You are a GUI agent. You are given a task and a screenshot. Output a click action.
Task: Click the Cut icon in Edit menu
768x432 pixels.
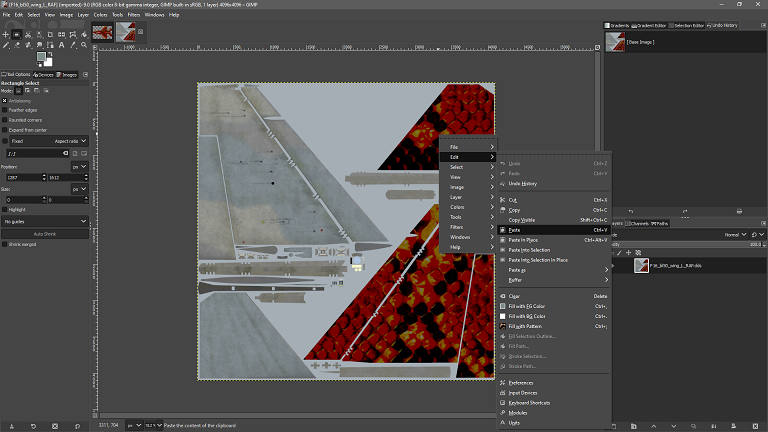tap(502, 200)
